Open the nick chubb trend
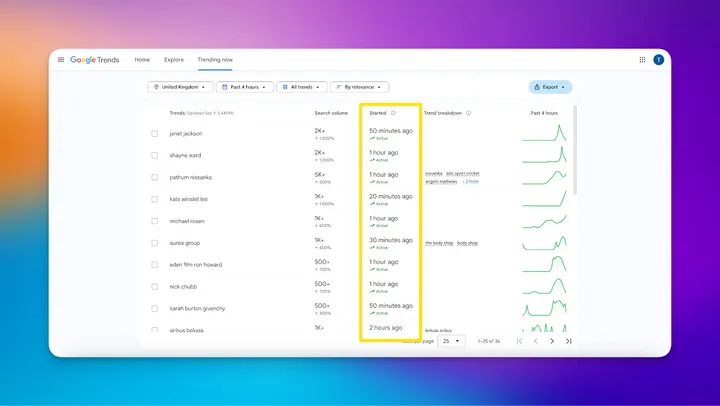The image size is (720, 406). pyautogui.click(x=183, y=287)
